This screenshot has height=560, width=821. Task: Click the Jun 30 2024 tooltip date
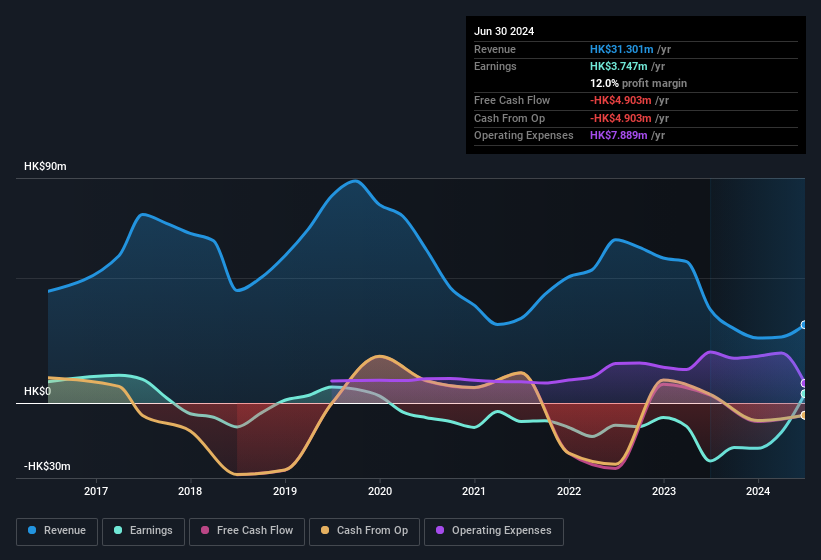pyautogui.click(x=504, y=31)
